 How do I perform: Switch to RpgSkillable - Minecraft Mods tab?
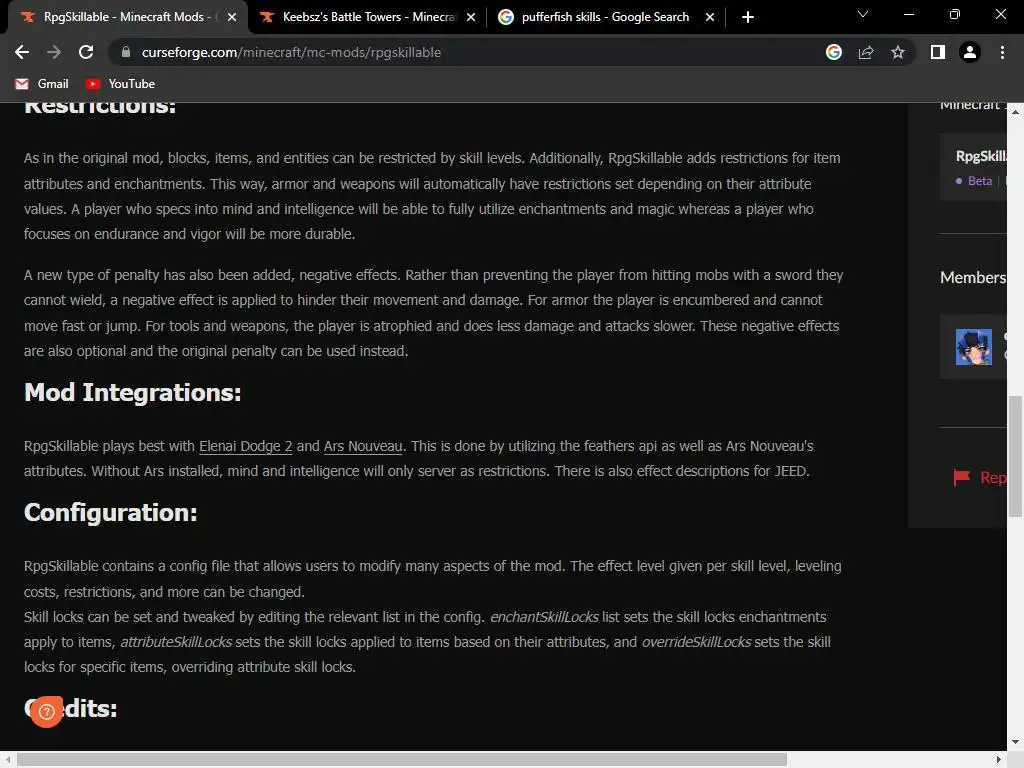tap(128, 17)
